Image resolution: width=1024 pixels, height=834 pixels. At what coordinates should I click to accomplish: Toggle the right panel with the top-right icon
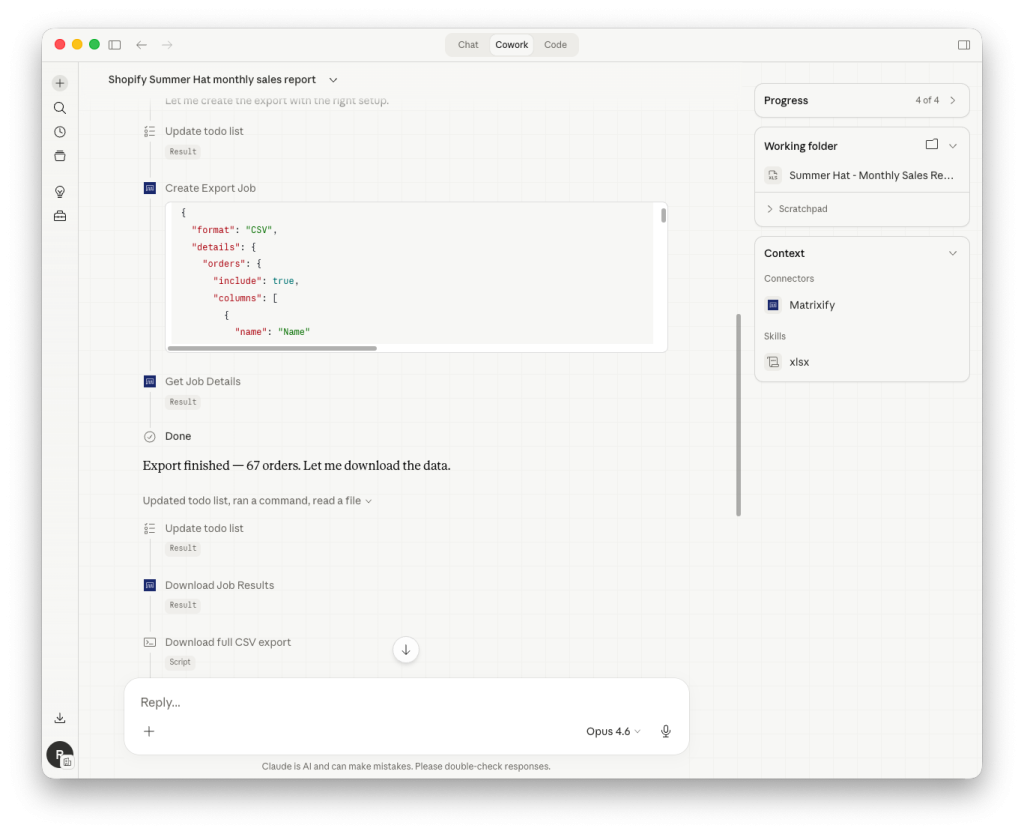point(963,44)
